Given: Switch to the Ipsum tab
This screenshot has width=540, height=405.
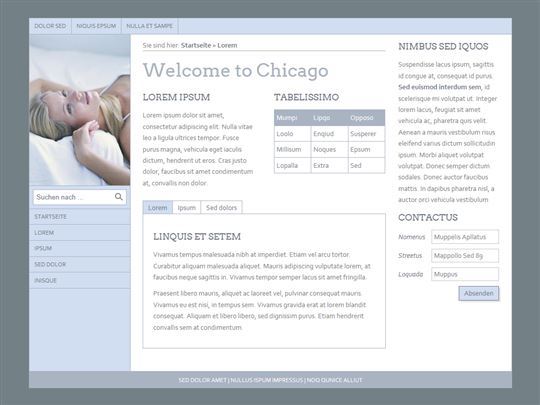Looking at the screenshot, I should [187, 208].
